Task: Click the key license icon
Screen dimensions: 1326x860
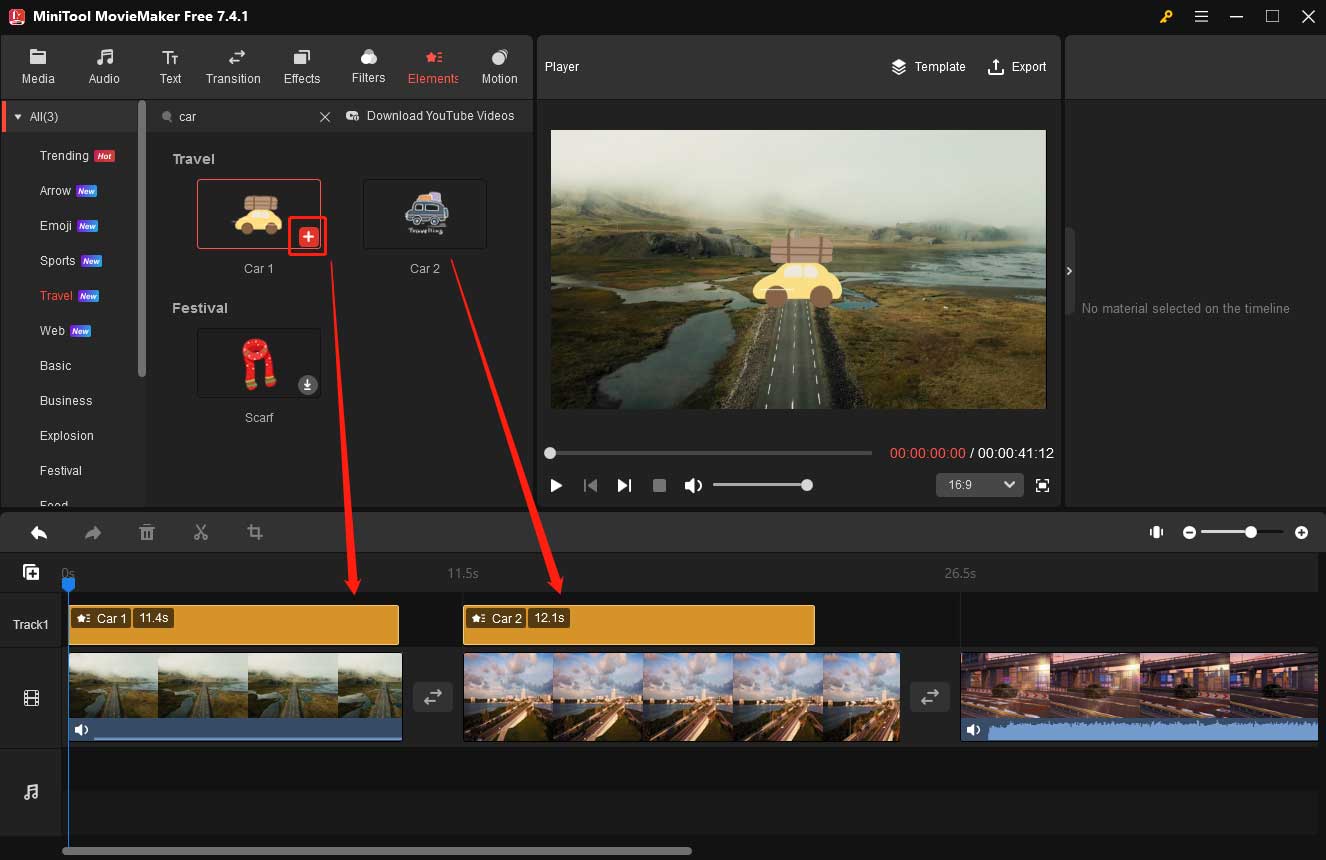Action: [x=1166, y=16]
